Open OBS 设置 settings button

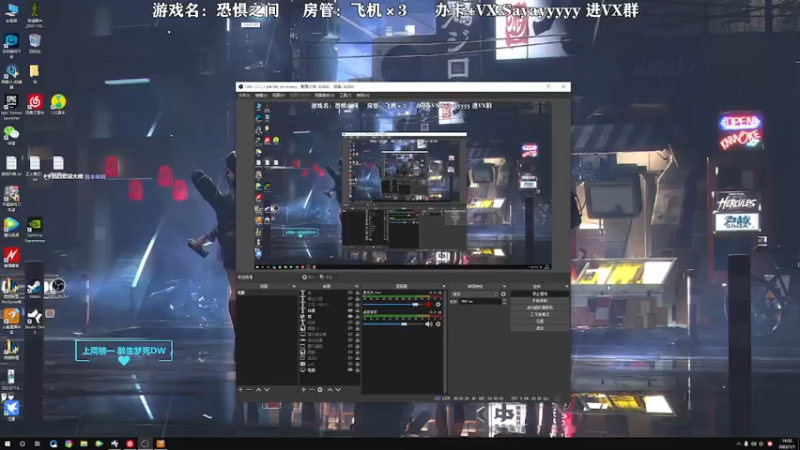(x=540, y=321)
